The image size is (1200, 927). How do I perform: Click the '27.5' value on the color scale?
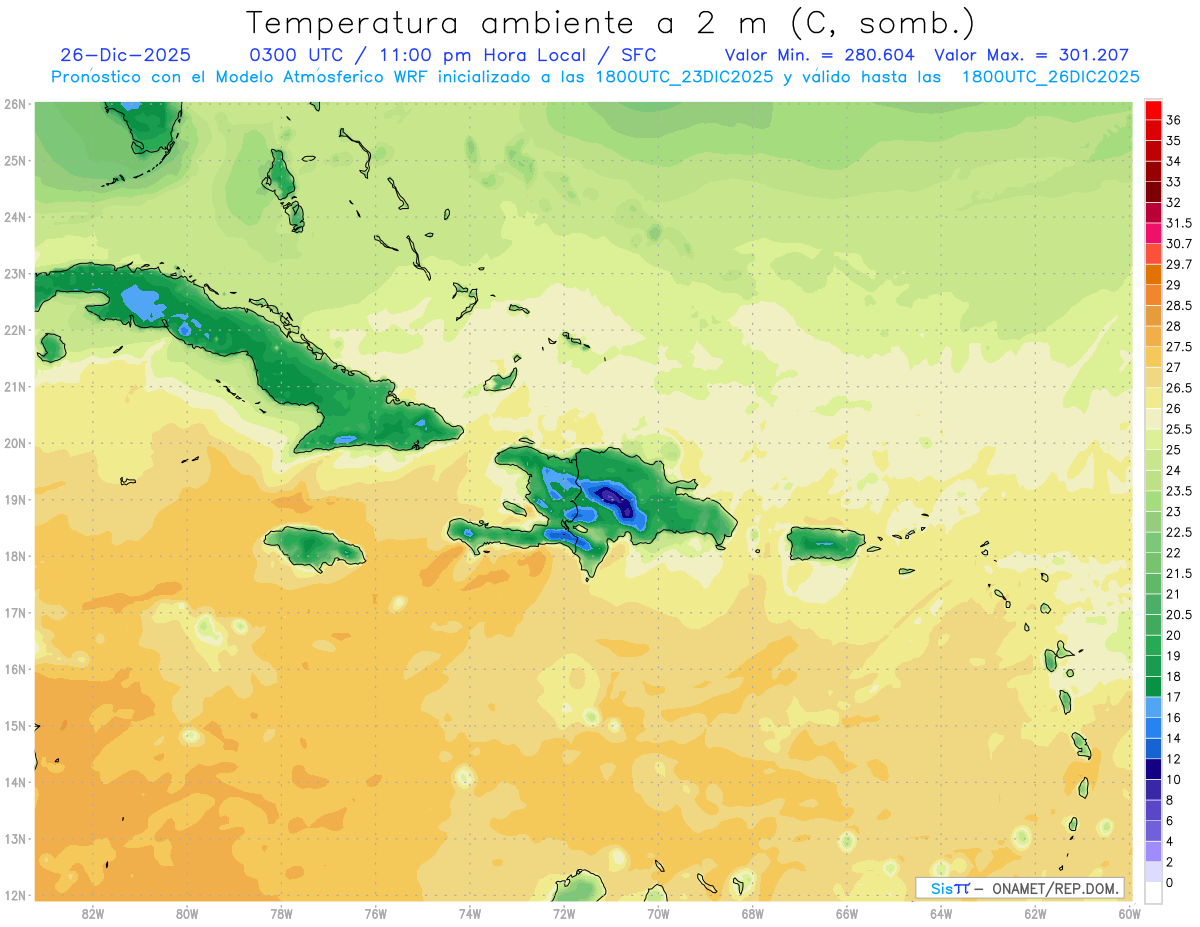pyautogui.click(x=1179, y=347)
